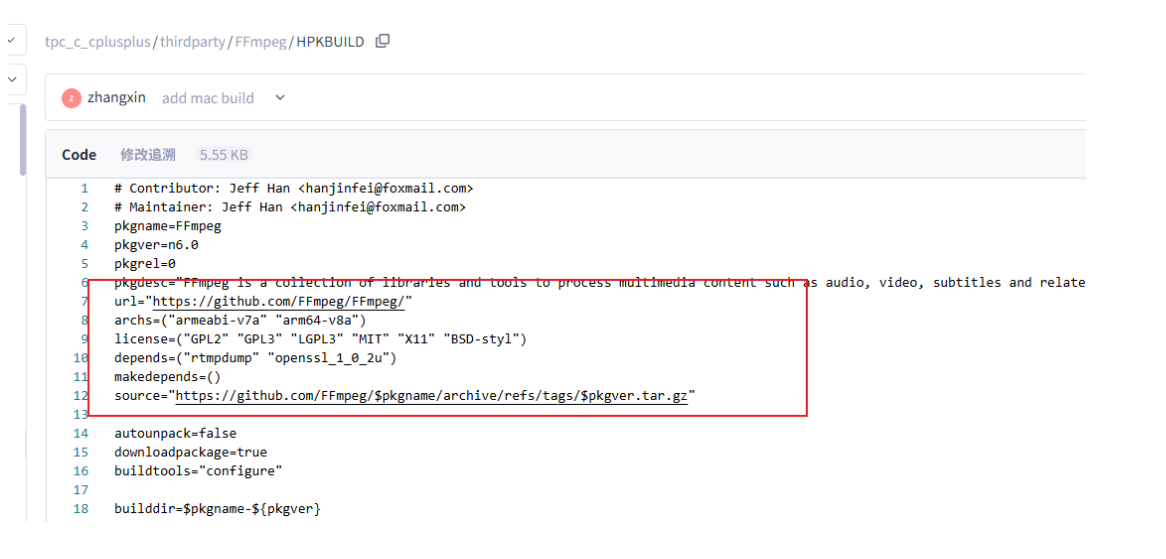This screenshot has width=1166, height=559.
Task: Switch to the 修改追溯 blame tab
Action: click(148, 155)
